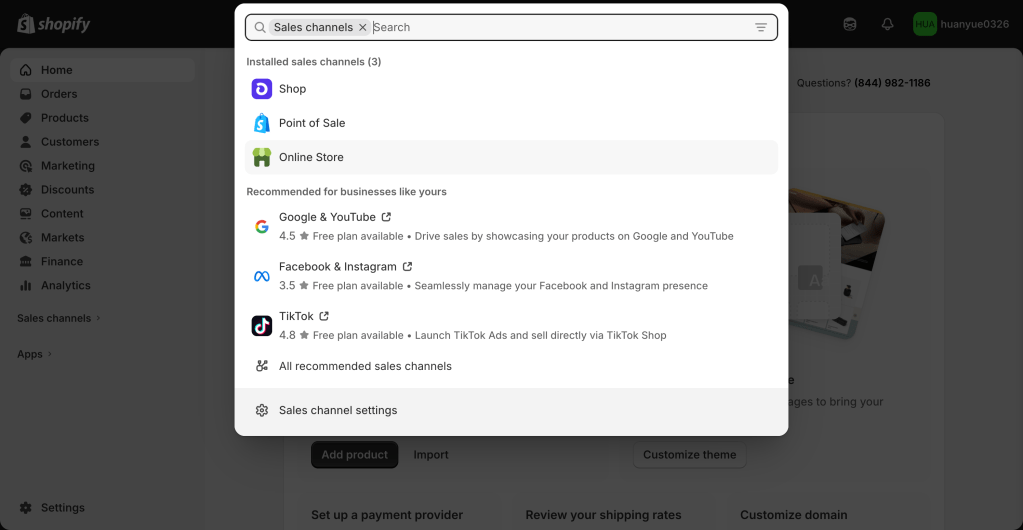This screenshot has height=530, width=1023.
Task: Select Point of Sale channel
Action: pyautogui.click(x=512, y=123)
